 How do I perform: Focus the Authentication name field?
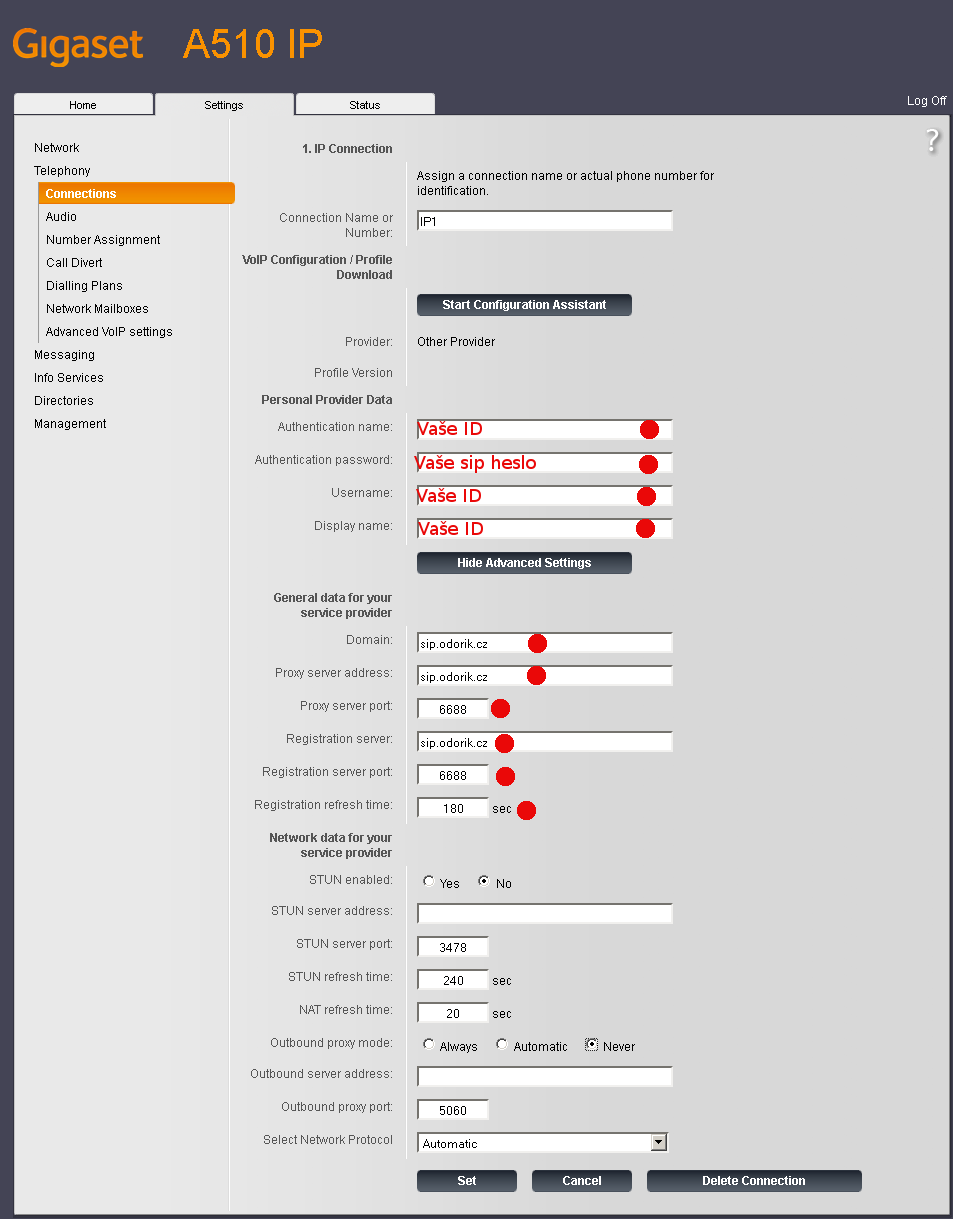pyautogui.click(x=545, y=430)
